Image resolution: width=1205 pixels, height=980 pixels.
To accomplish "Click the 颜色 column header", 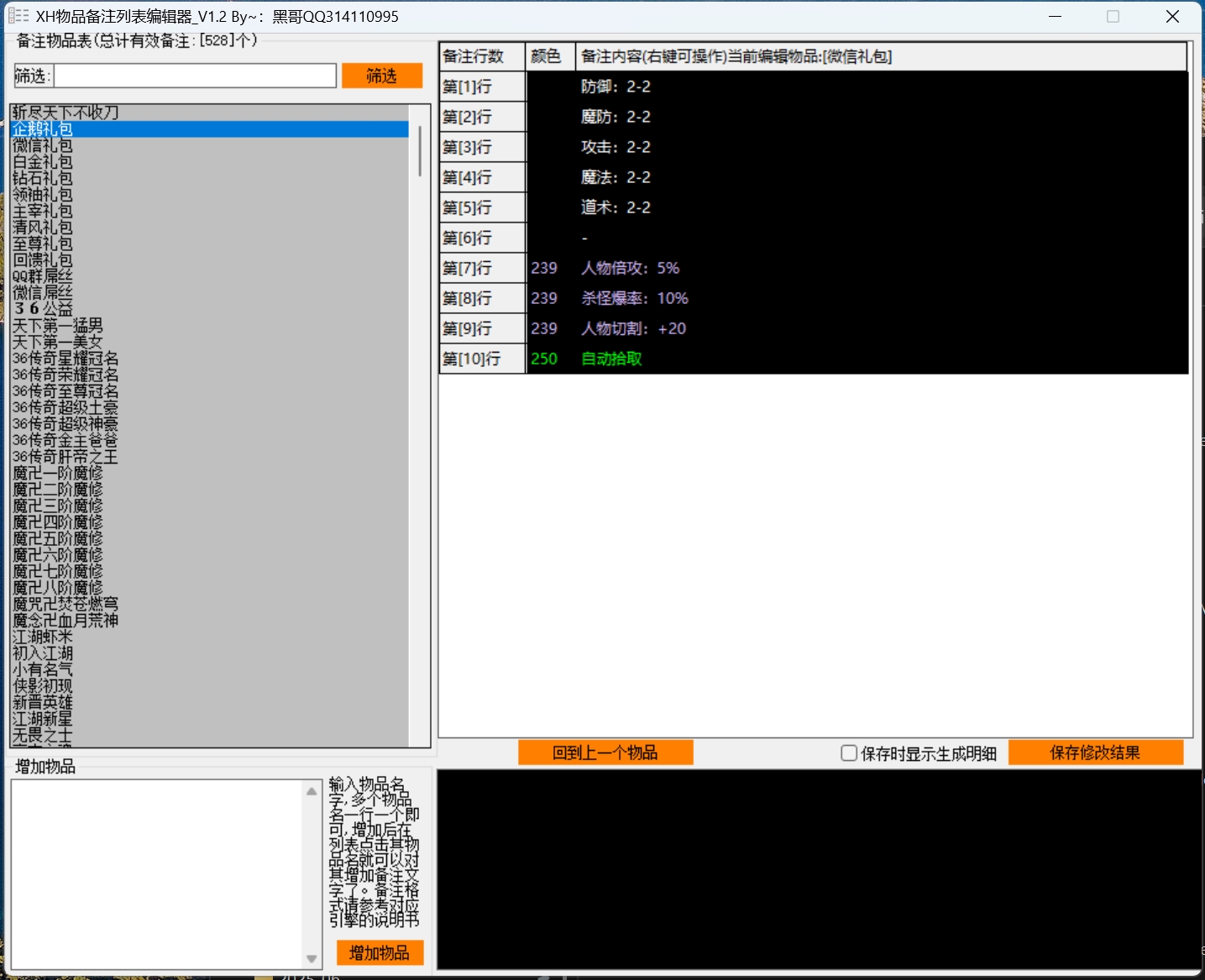I will coord(551,56).
